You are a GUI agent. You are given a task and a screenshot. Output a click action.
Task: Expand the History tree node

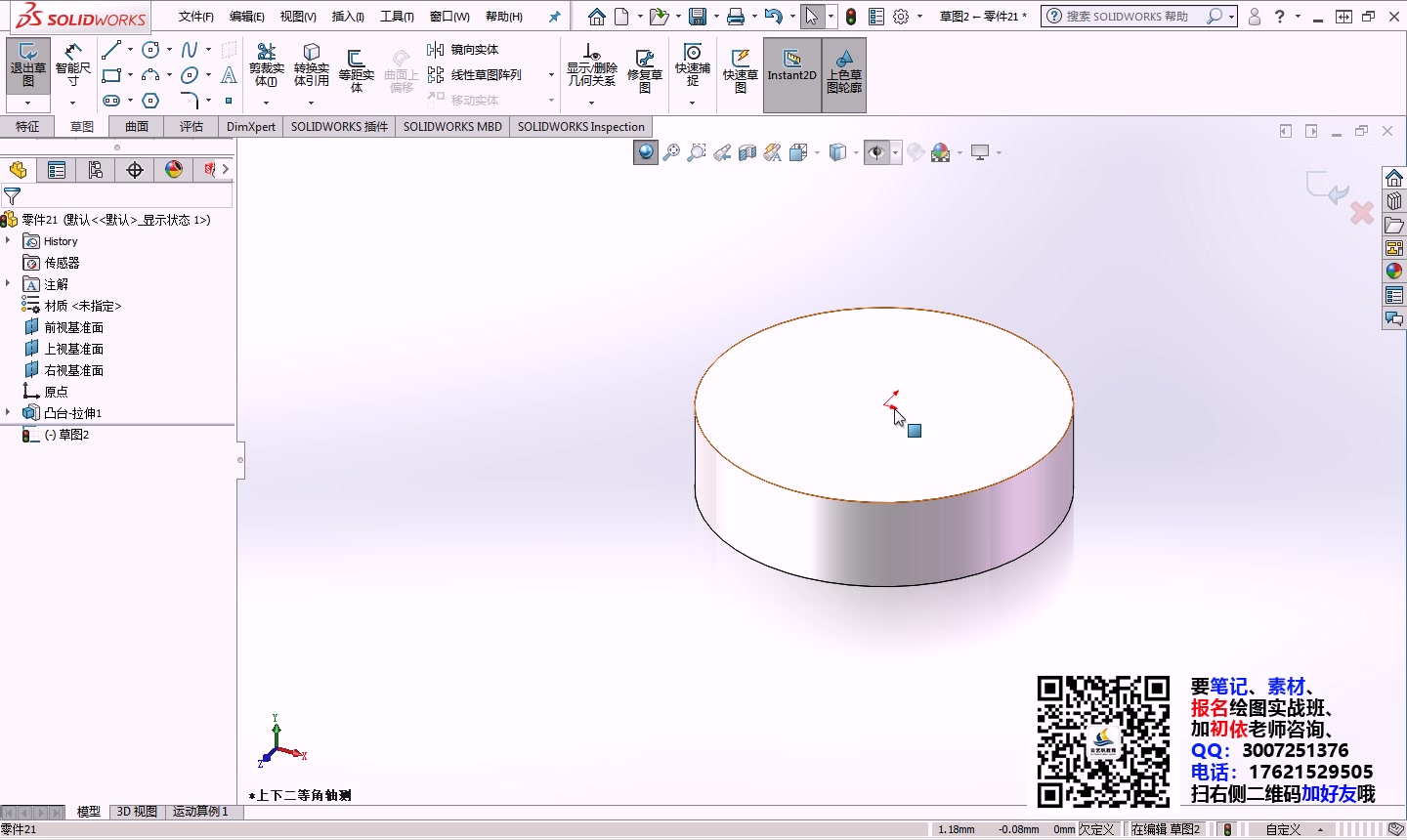[8, 240]
